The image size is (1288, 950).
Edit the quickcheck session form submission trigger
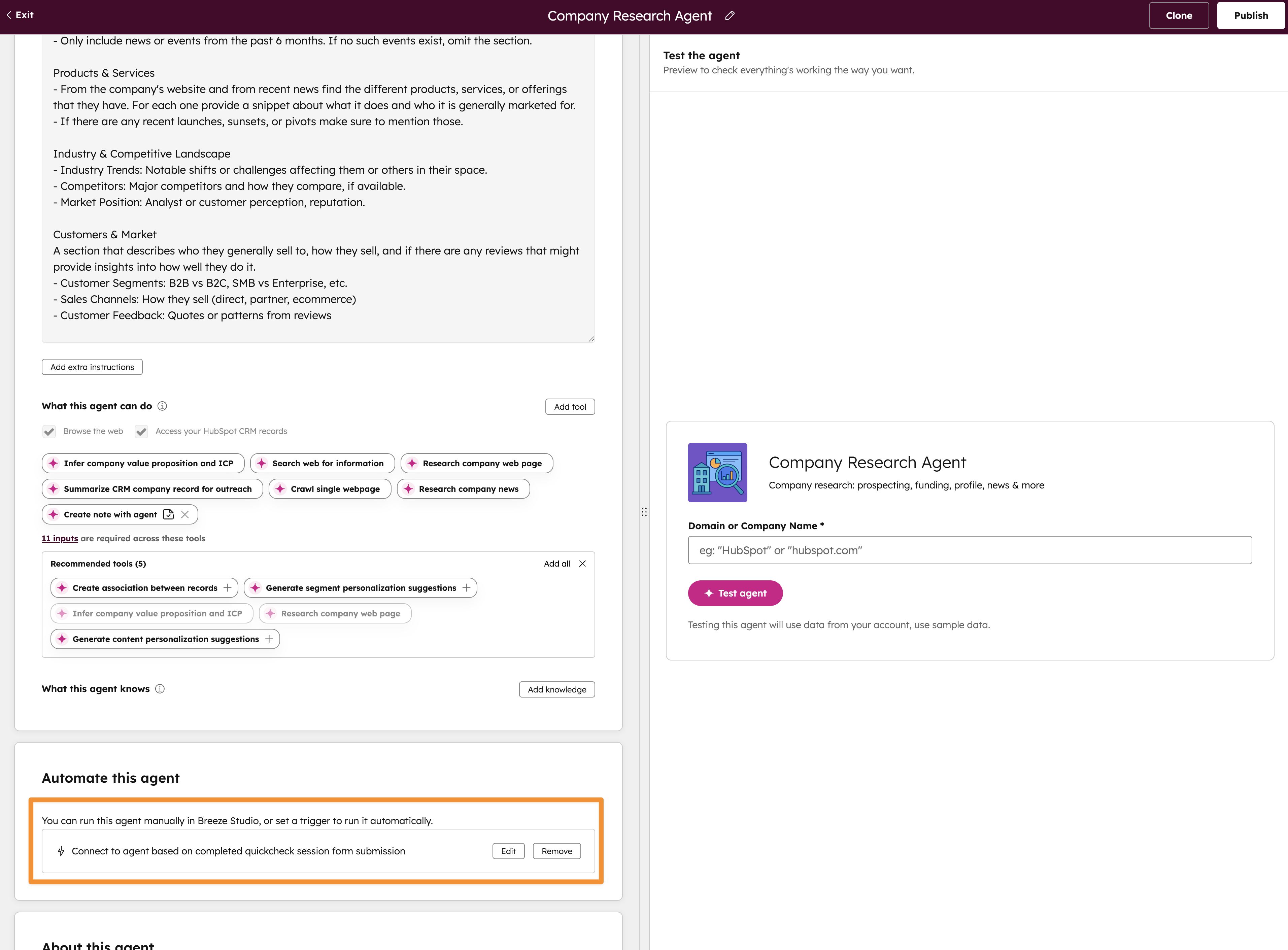pyautogui.click(x=508, y=850)
